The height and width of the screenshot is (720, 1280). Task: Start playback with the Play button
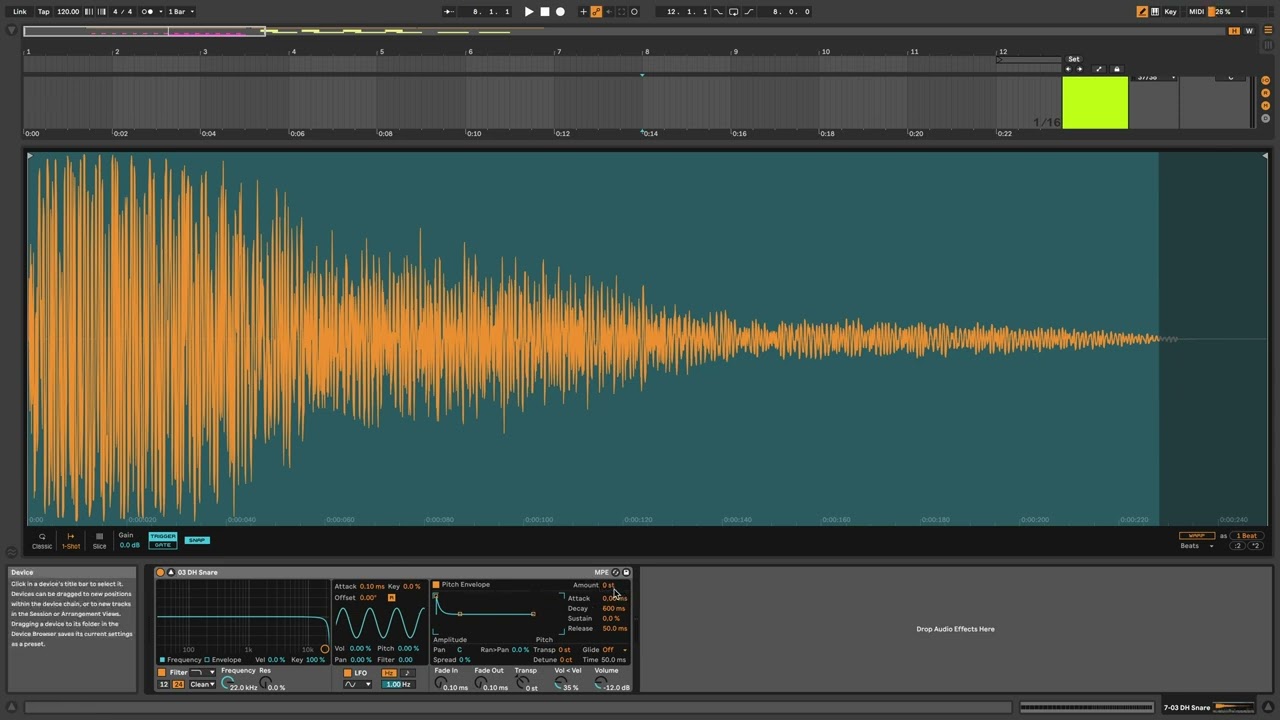(x=529, y=12)
